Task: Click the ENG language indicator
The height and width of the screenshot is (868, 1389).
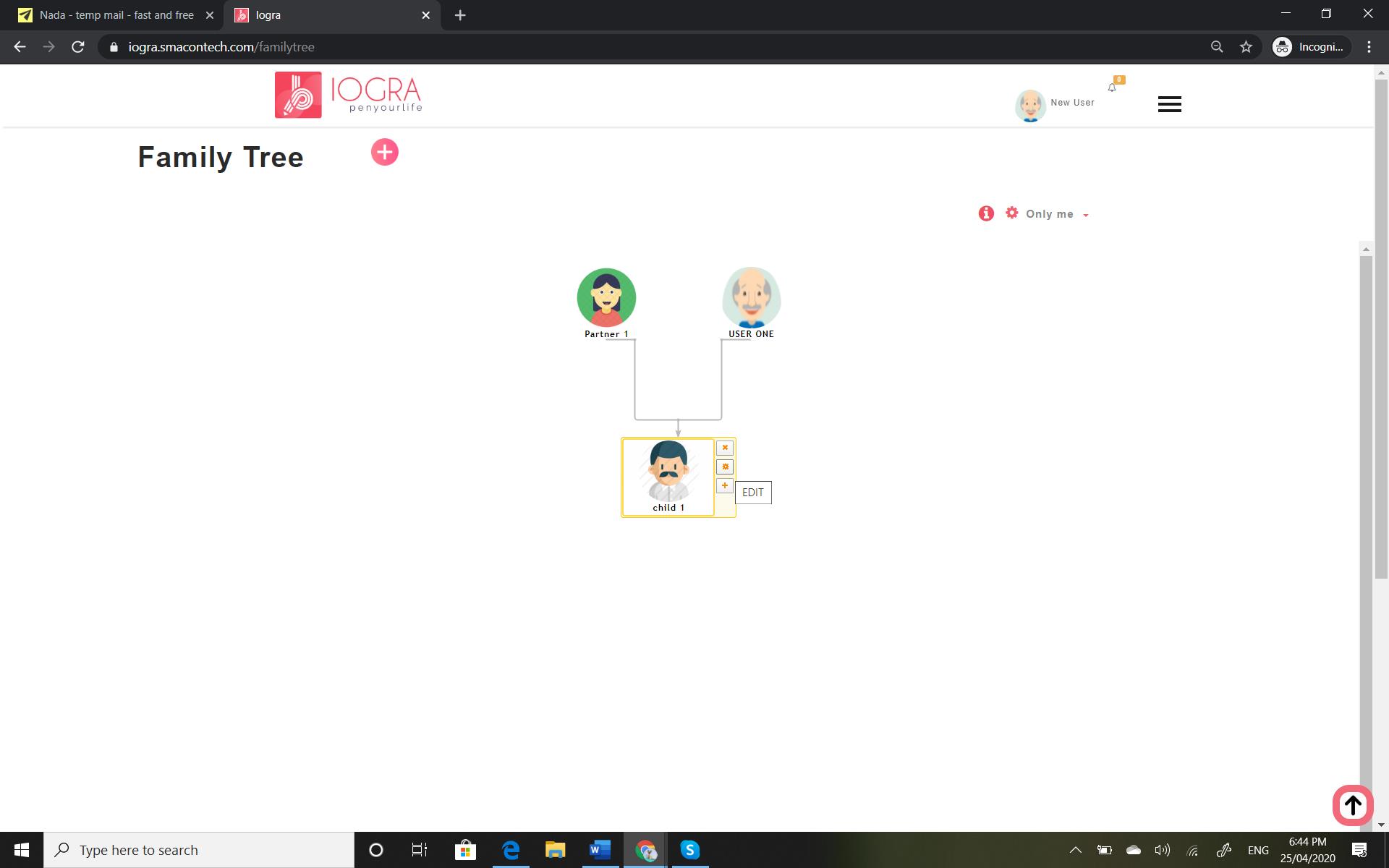Action: [x=1258, y=850]
